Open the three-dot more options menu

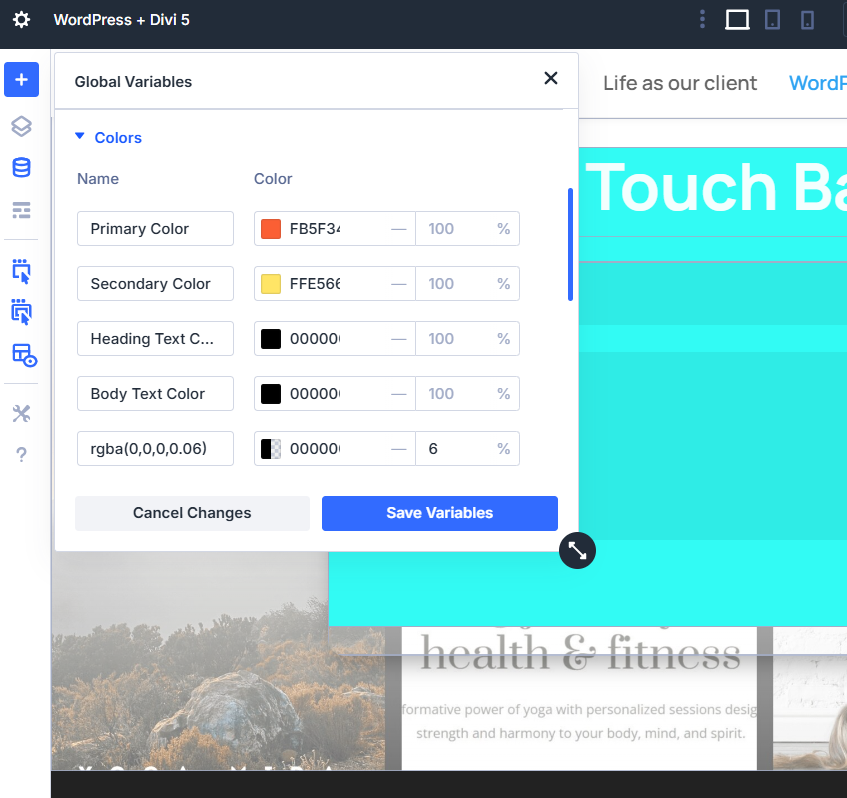(x=703, y=20)
